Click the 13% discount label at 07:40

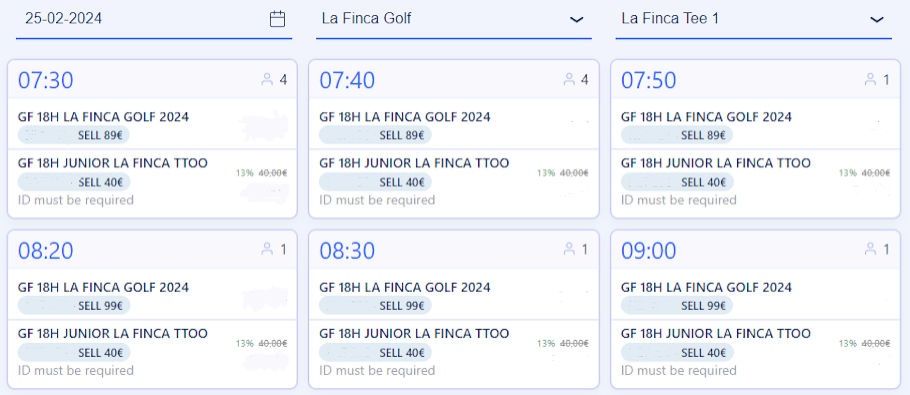pos(546,173)
